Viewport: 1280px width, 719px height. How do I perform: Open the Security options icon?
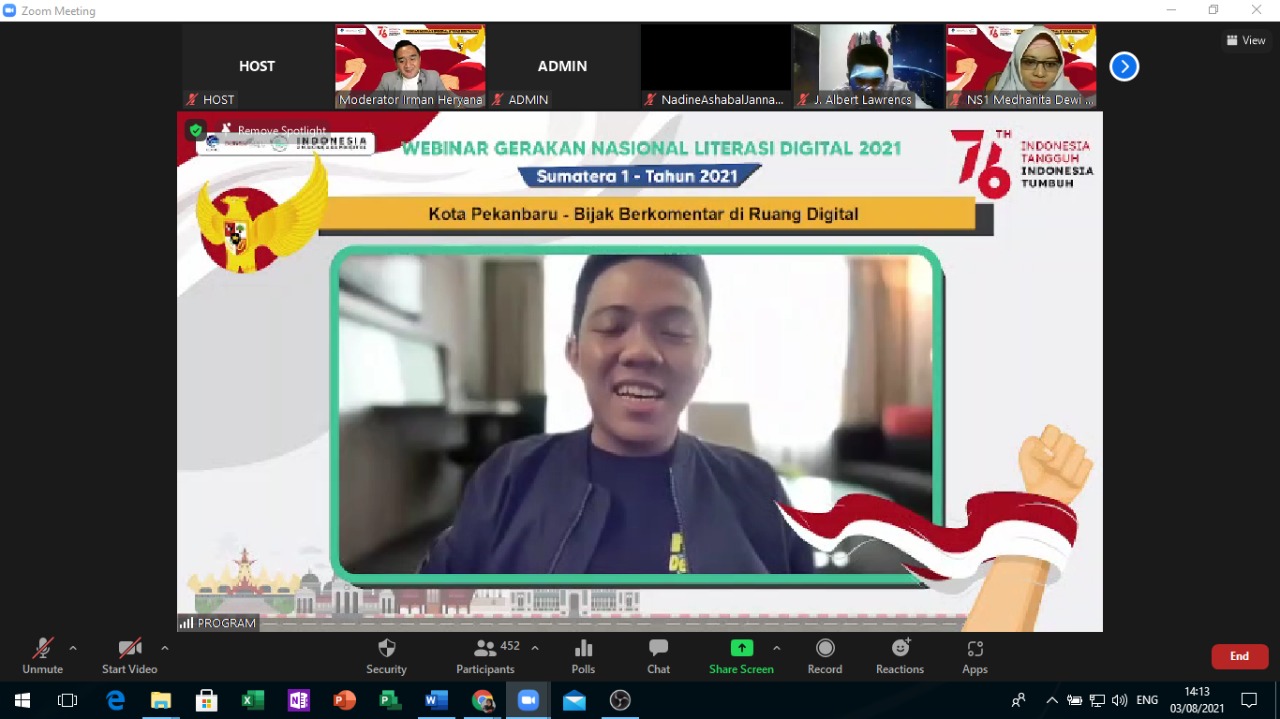click(x=386, y=655)
